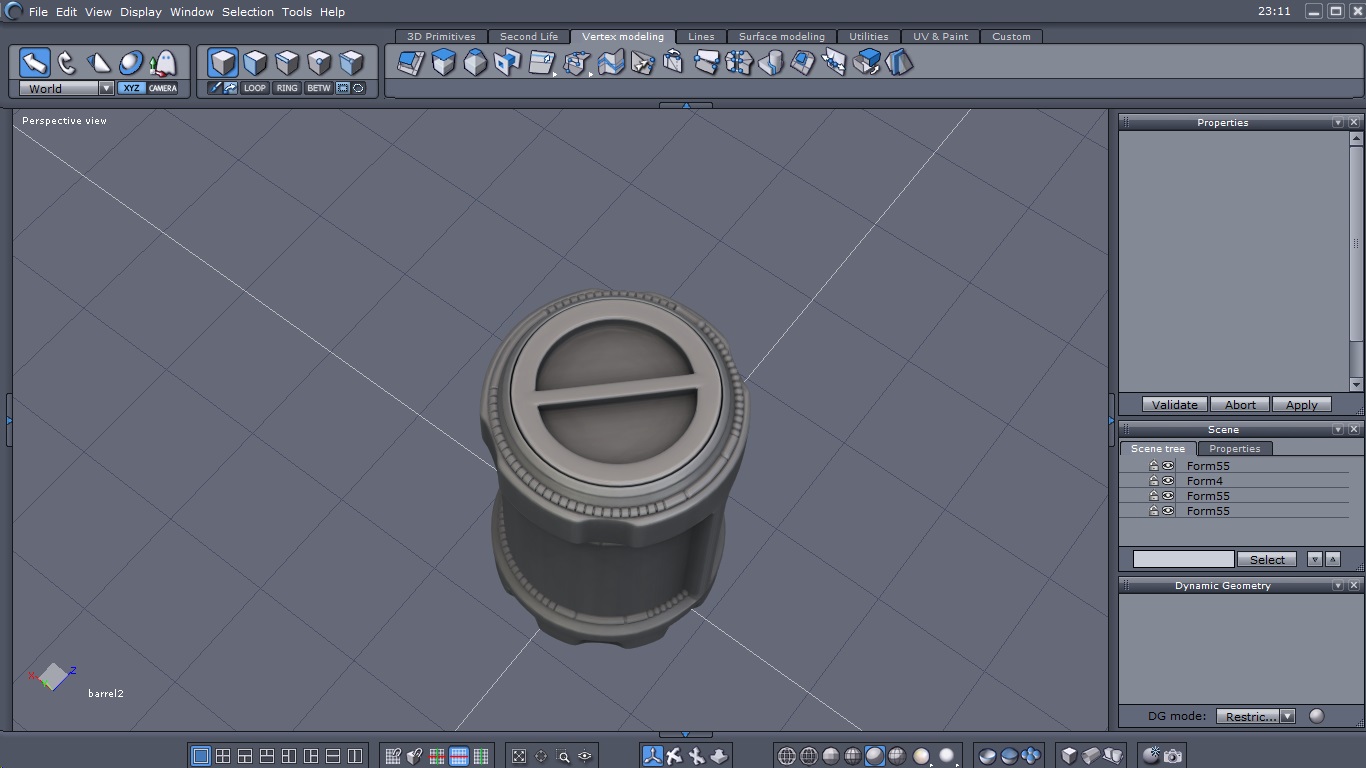
Task: Click the LOOP selection button
Action: click(x=255, y=88)
